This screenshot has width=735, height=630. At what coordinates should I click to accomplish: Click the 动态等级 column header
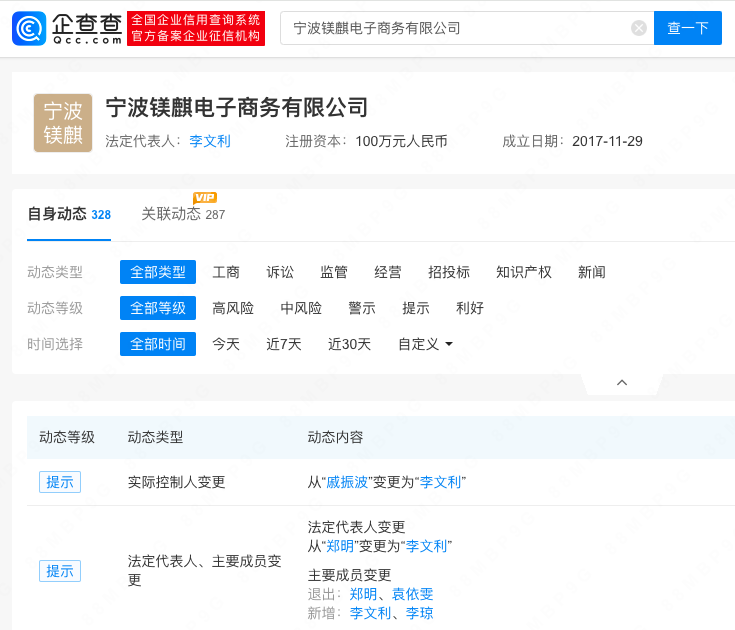click(x=67, y=437)
